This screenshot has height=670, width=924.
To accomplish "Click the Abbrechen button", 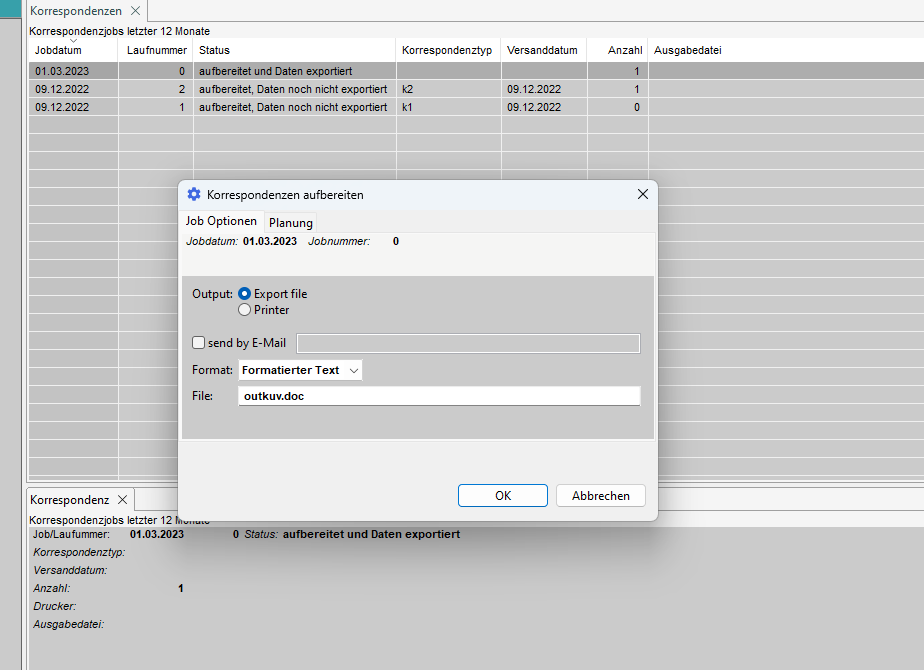I will pyautogui.click(x=601, y=496).
